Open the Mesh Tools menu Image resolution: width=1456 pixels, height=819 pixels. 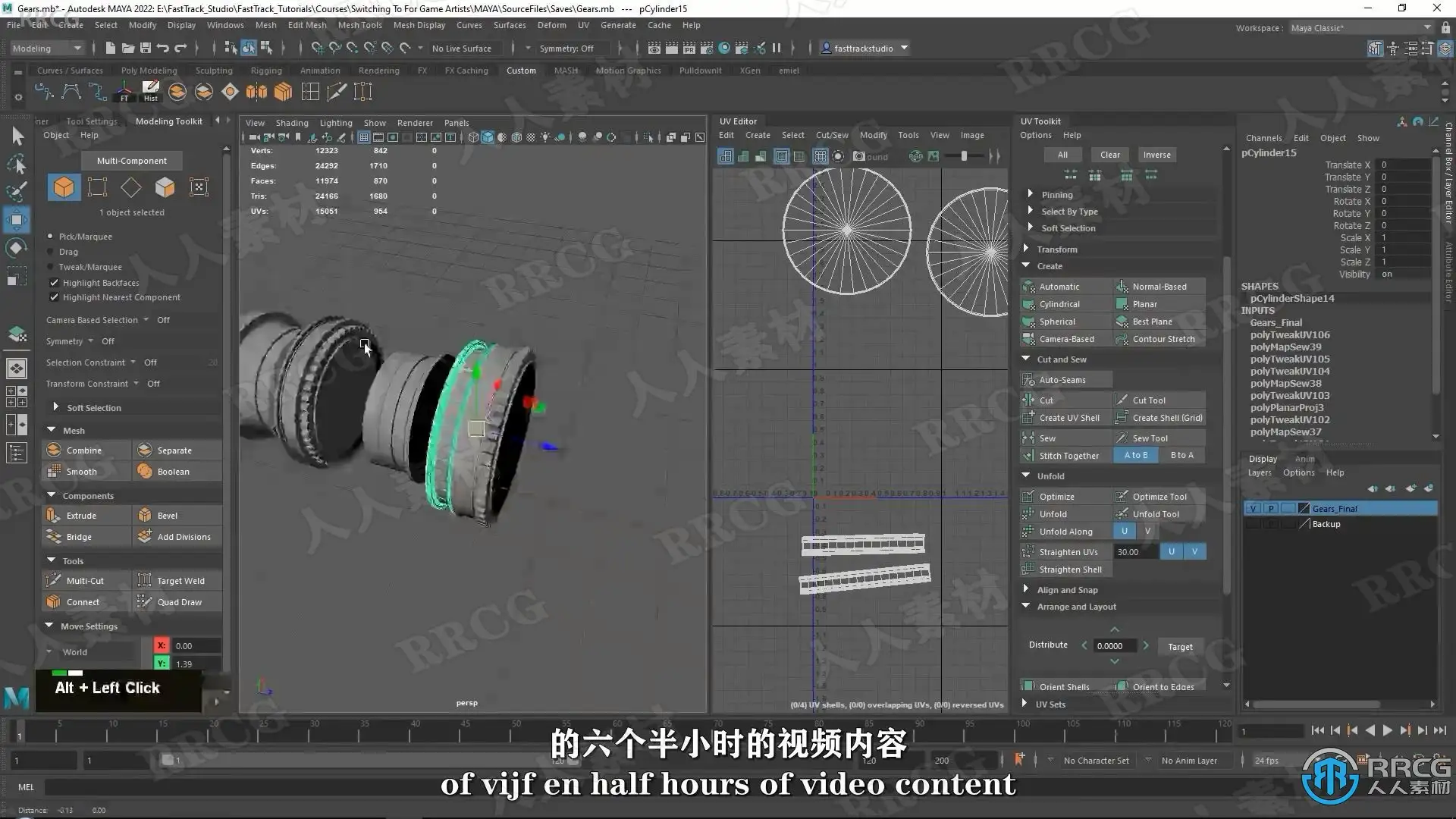click(x=359, y=25)
